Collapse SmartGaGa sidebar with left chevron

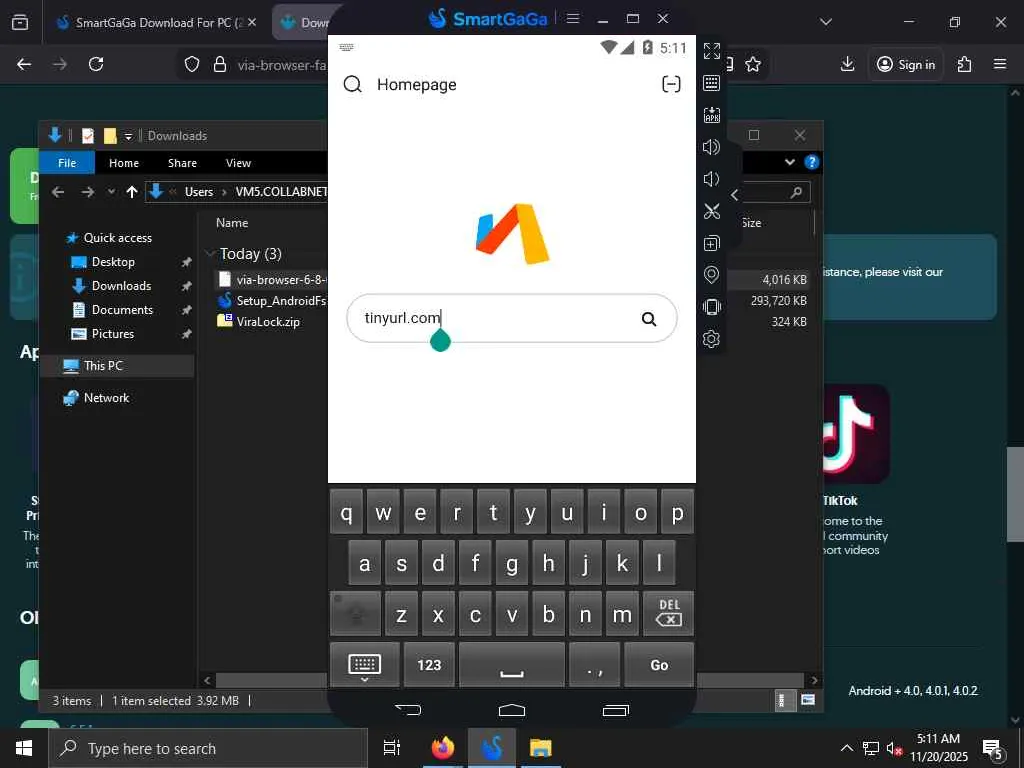coord(734,195)
